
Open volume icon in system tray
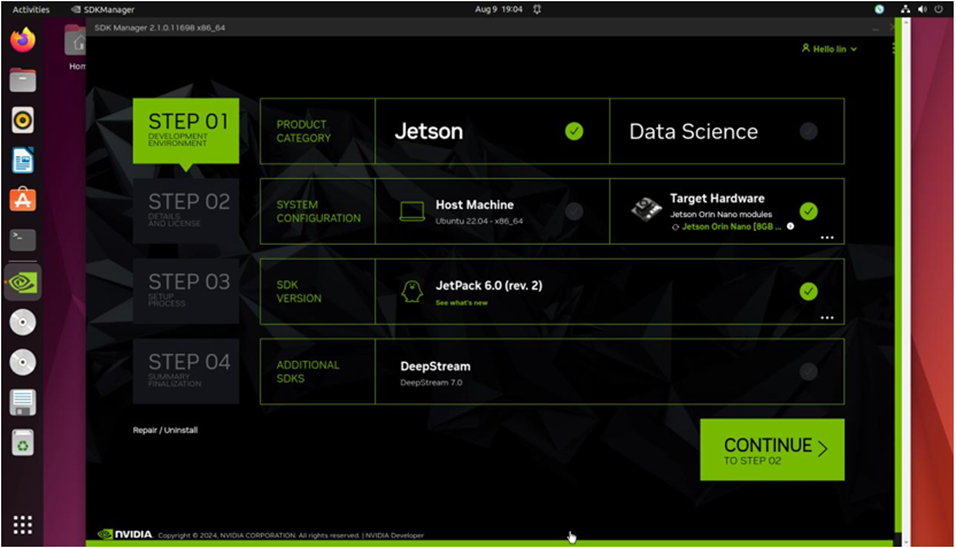pos(922,9)
